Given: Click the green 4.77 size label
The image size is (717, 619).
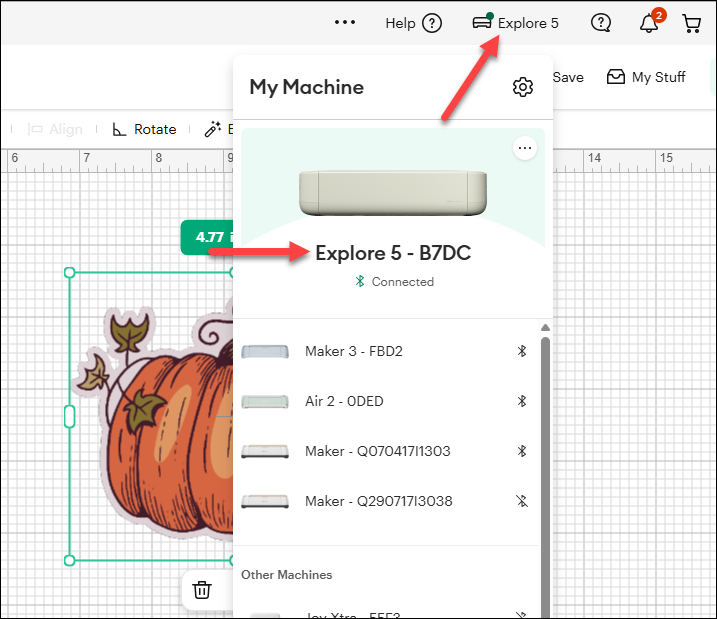Looking at the screenshot, I should click(x=207, y=237).
